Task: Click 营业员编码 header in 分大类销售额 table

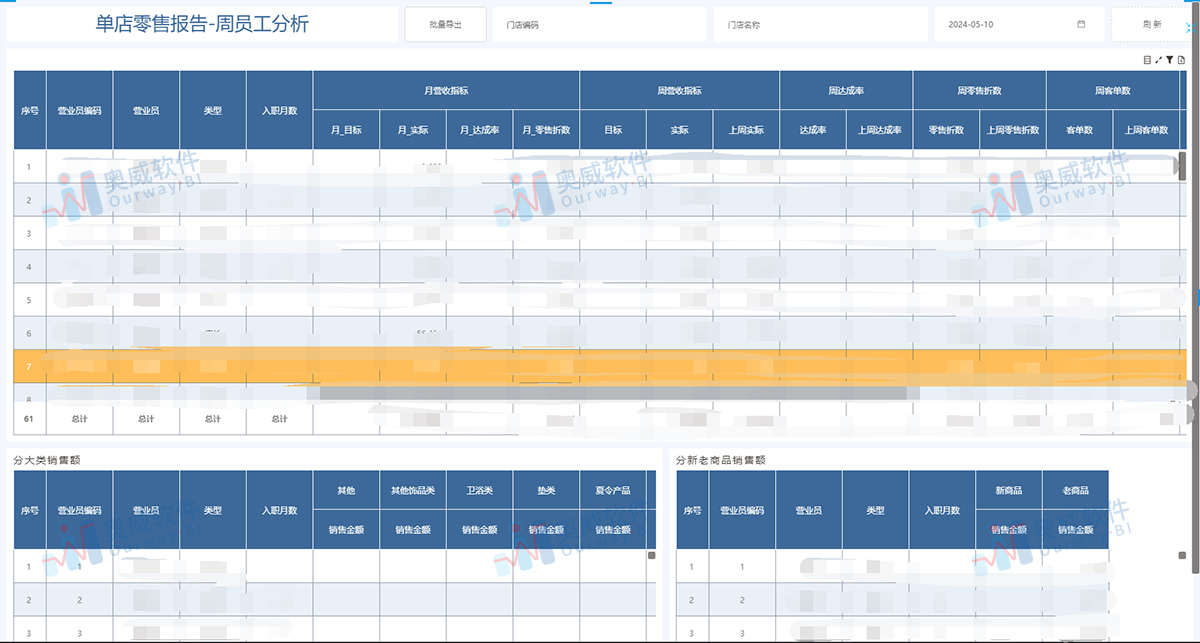Action: (80, 510)
